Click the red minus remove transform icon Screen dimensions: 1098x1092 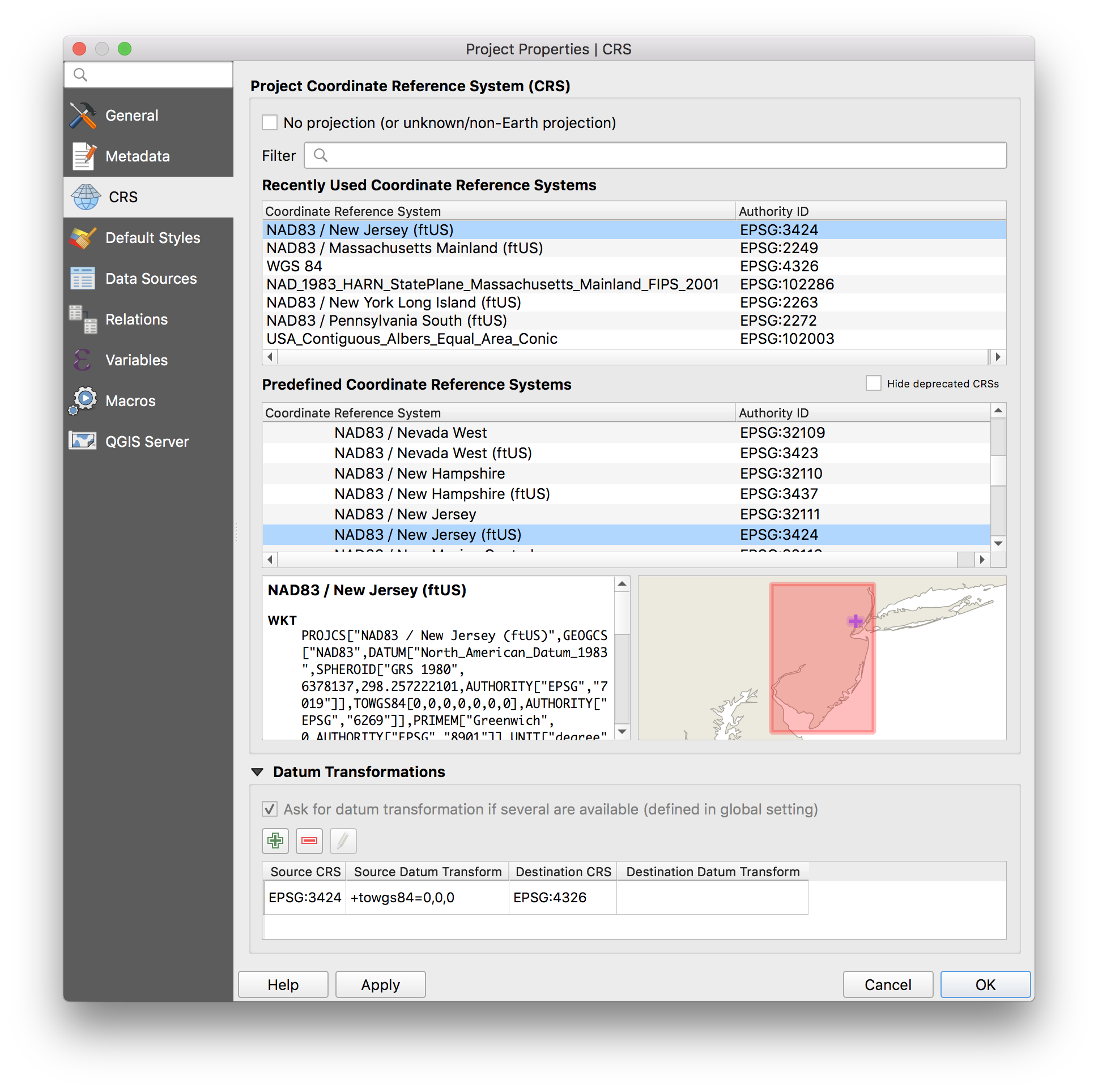[309, 841]
